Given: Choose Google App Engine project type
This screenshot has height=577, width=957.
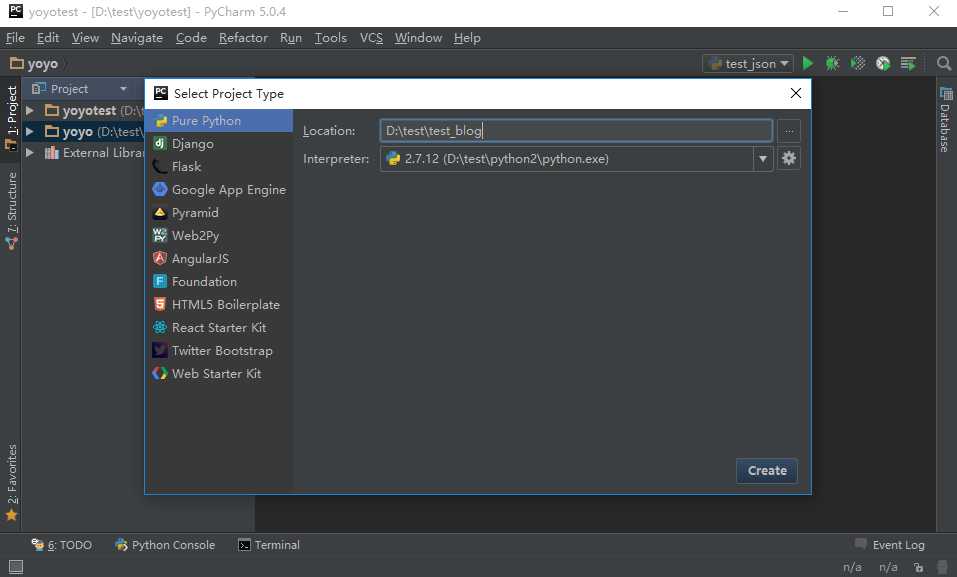Looking at the screenshot, I should [x=219, y=190].
